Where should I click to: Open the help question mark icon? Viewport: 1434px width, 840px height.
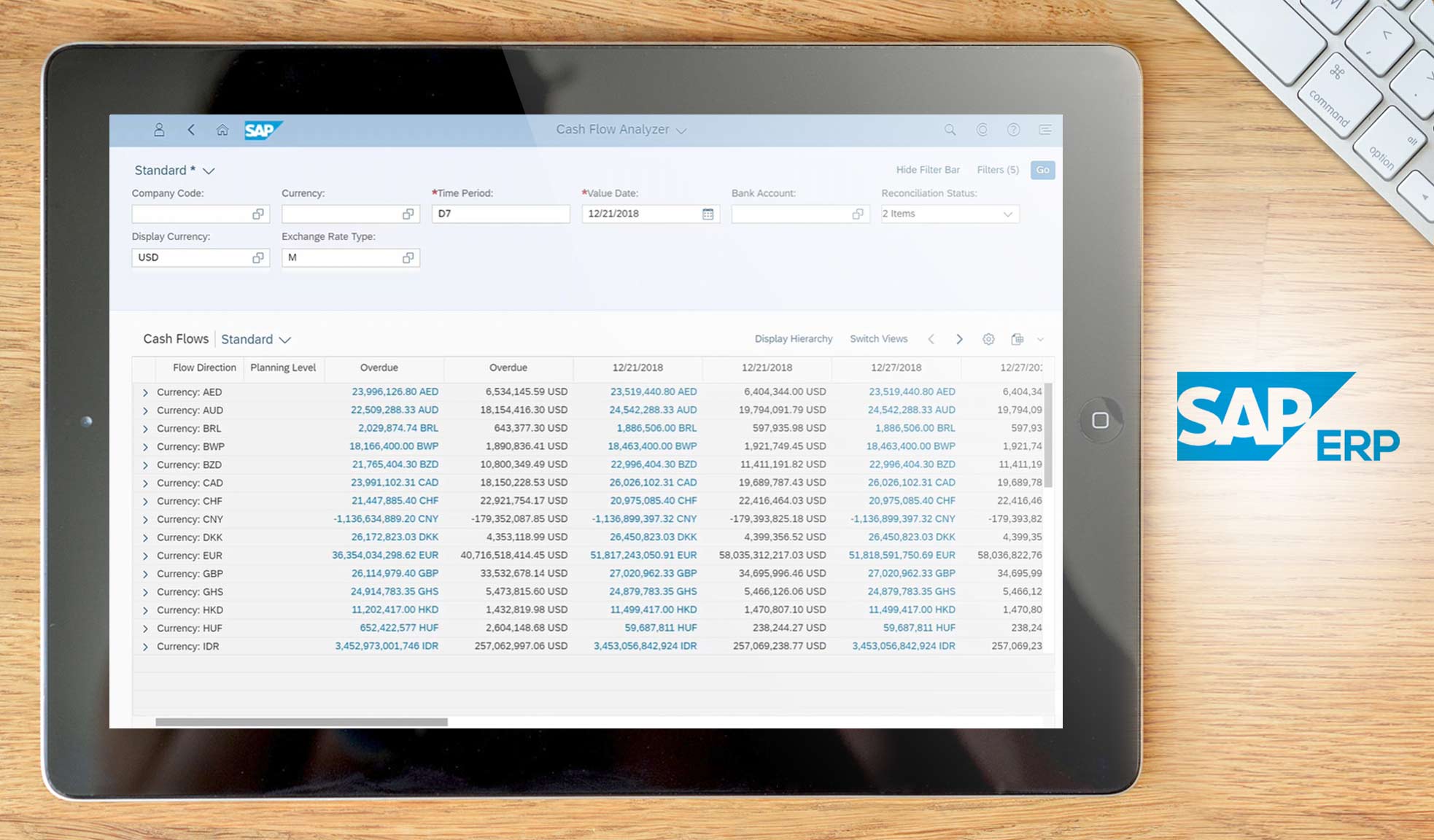(x=1013, y=130)
